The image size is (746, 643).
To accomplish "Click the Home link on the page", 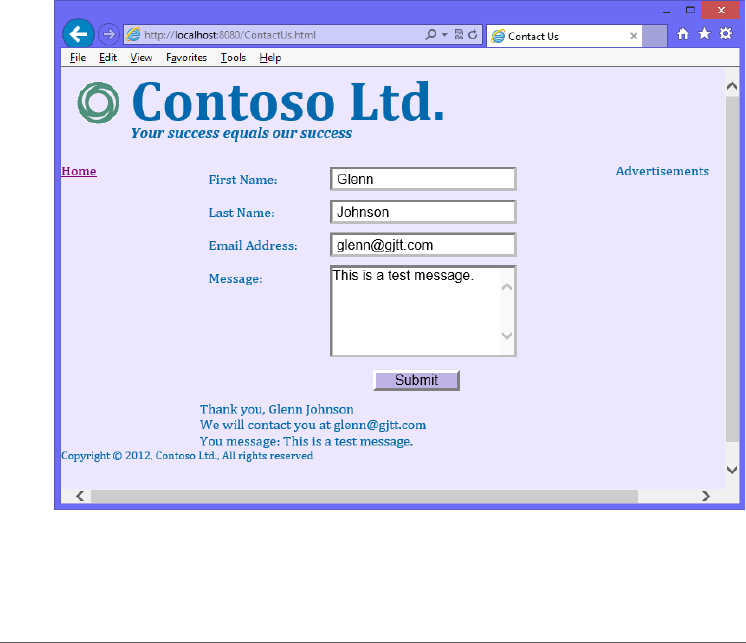I will pos(79,171).
